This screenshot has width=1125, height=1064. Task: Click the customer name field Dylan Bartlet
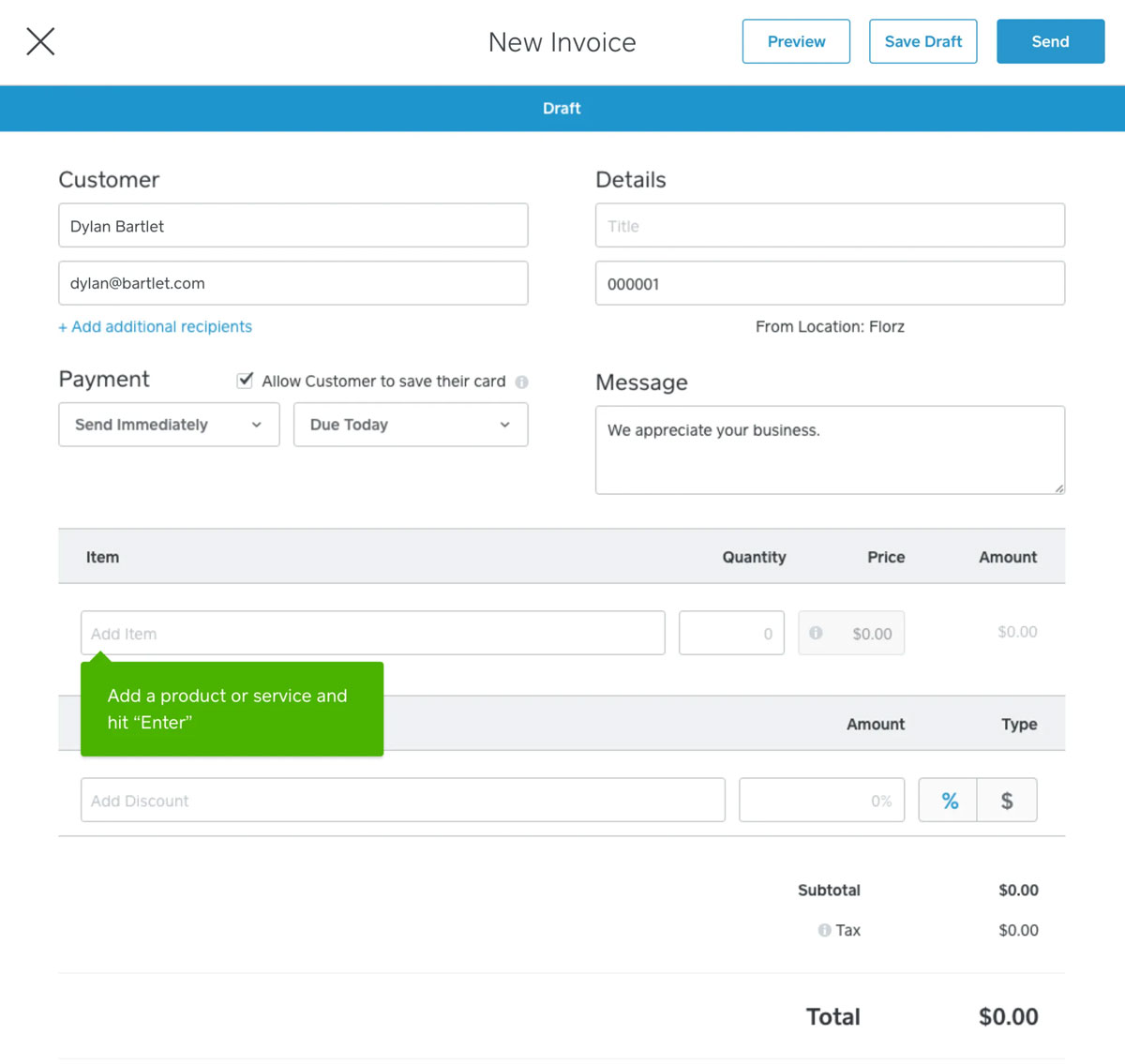tap(292, 225)
